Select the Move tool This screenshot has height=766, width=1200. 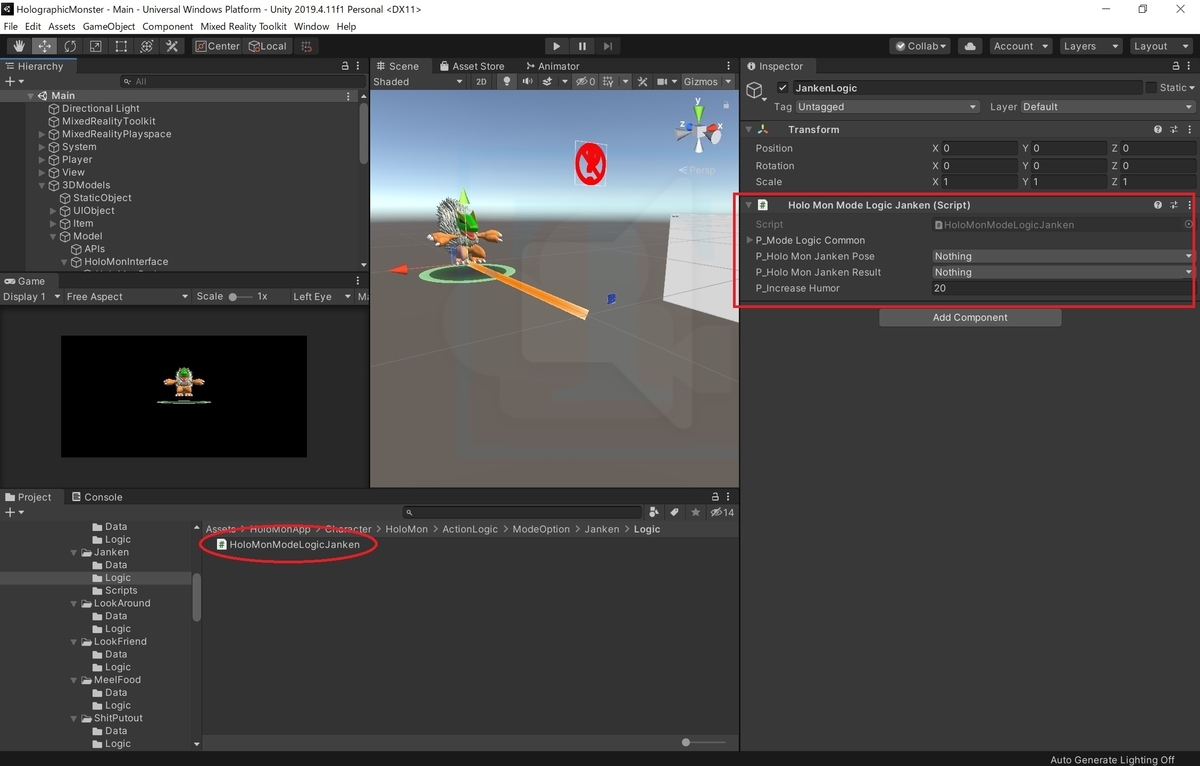tap(45, 46)
